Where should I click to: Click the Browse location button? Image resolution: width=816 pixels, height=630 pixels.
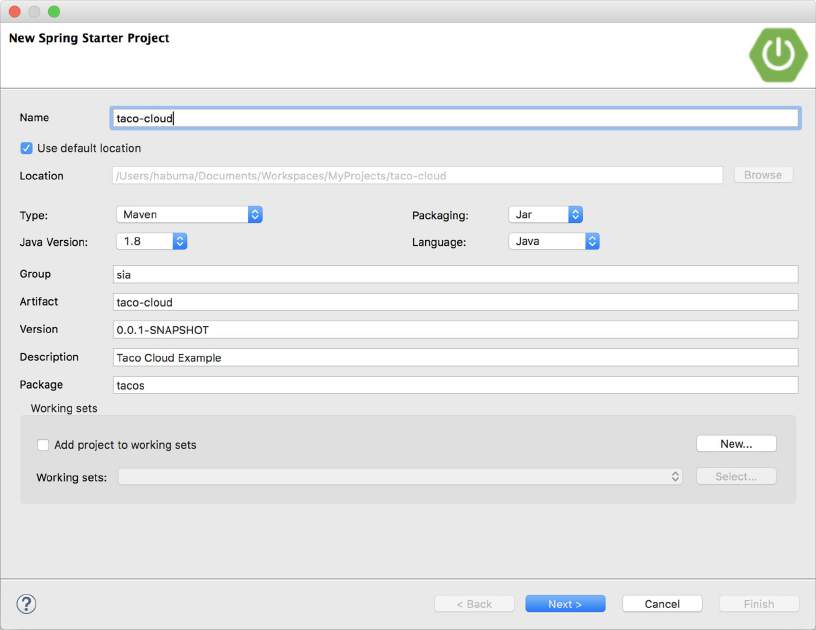pyautogui.click(x=763, y=175)
